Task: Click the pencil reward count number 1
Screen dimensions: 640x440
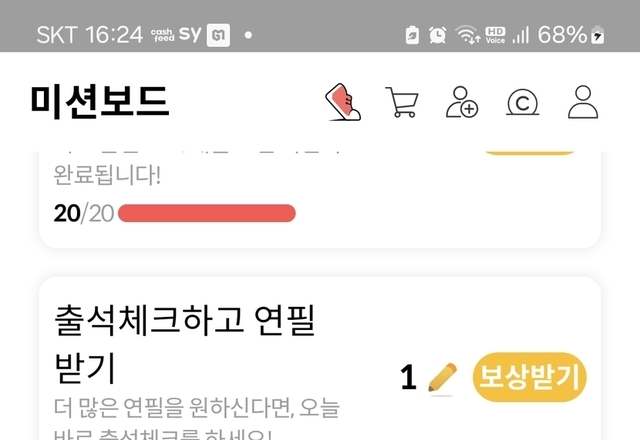Action: (408, 377)
